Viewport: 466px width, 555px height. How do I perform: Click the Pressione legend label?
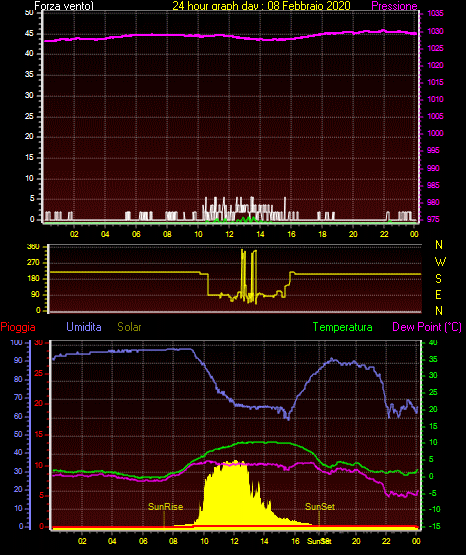tap(394, 6)
